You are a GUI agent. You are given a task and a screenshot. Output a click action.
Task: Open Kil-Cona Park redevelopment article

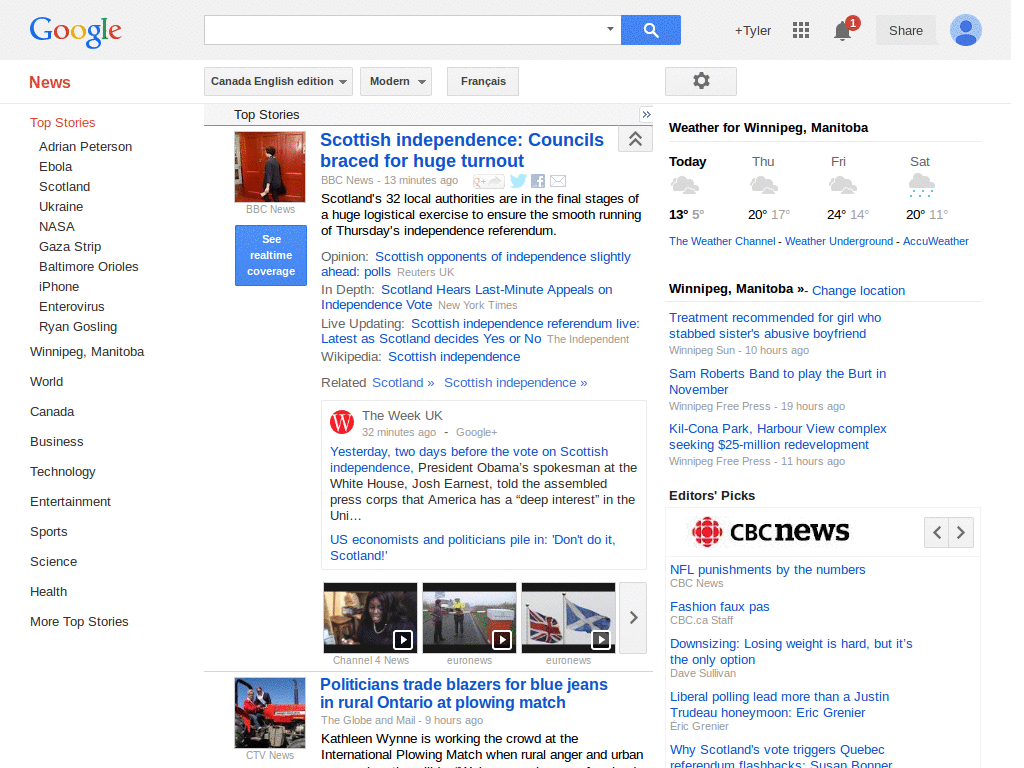(777, 437)
